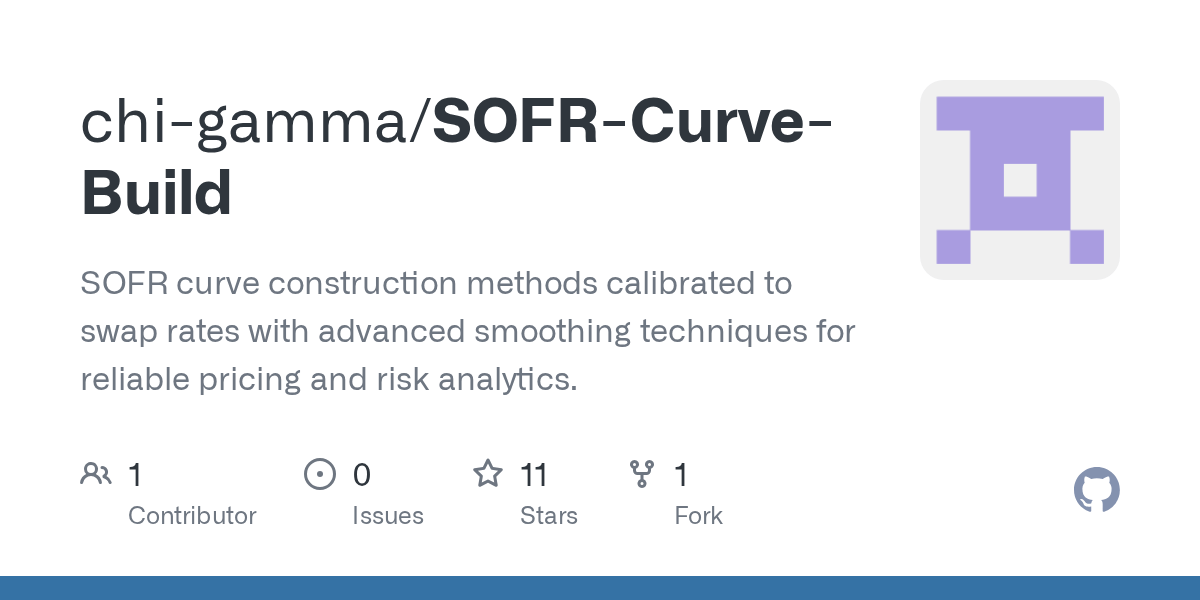This screenshot has height=600, width=1200.
Task: Click the repository description paragraph
Action: click(468, 331)
